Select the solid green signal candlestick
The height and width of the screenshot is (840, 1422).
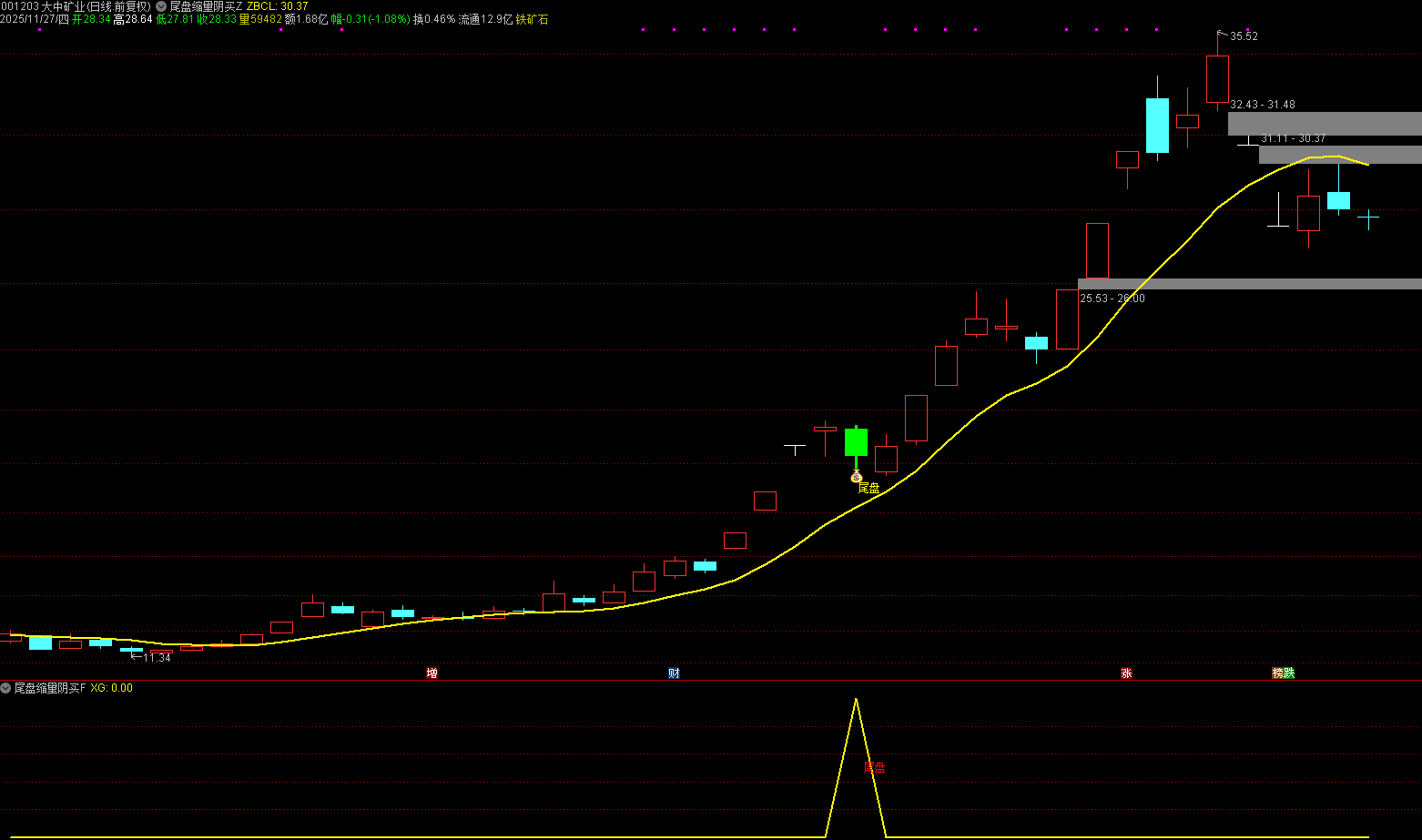[x=856, y=442]
